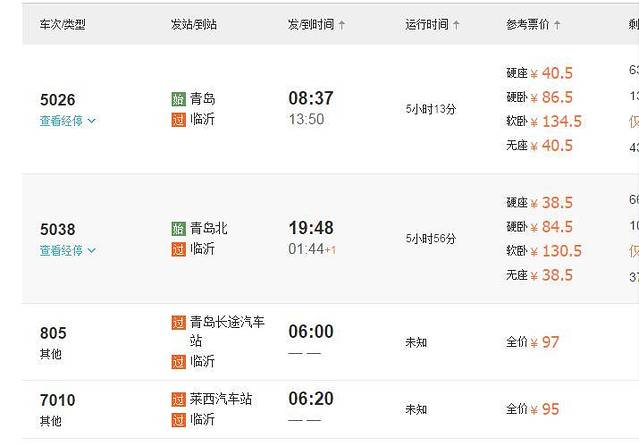Click the 过 icon beside 青岛长途汽车站

click(x=178, y=323)
